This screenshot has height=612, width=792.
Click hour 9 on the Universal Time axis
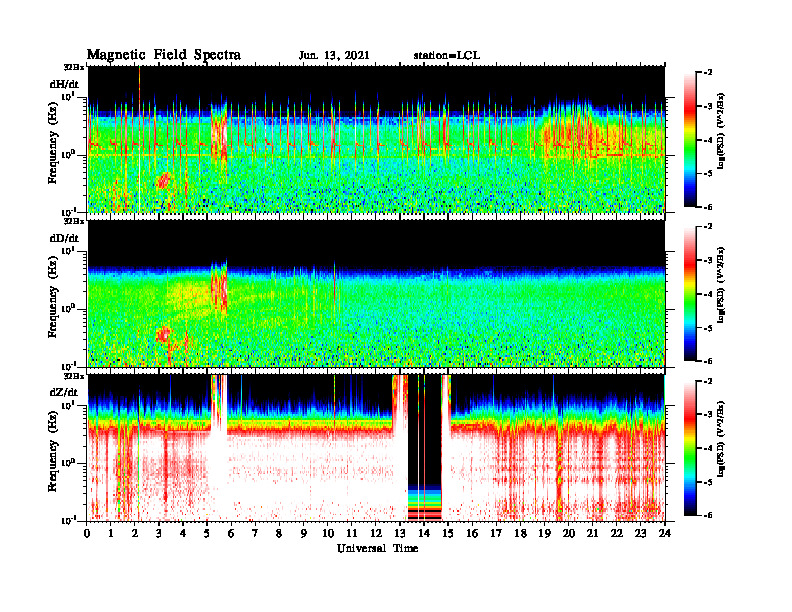(304, 534)
